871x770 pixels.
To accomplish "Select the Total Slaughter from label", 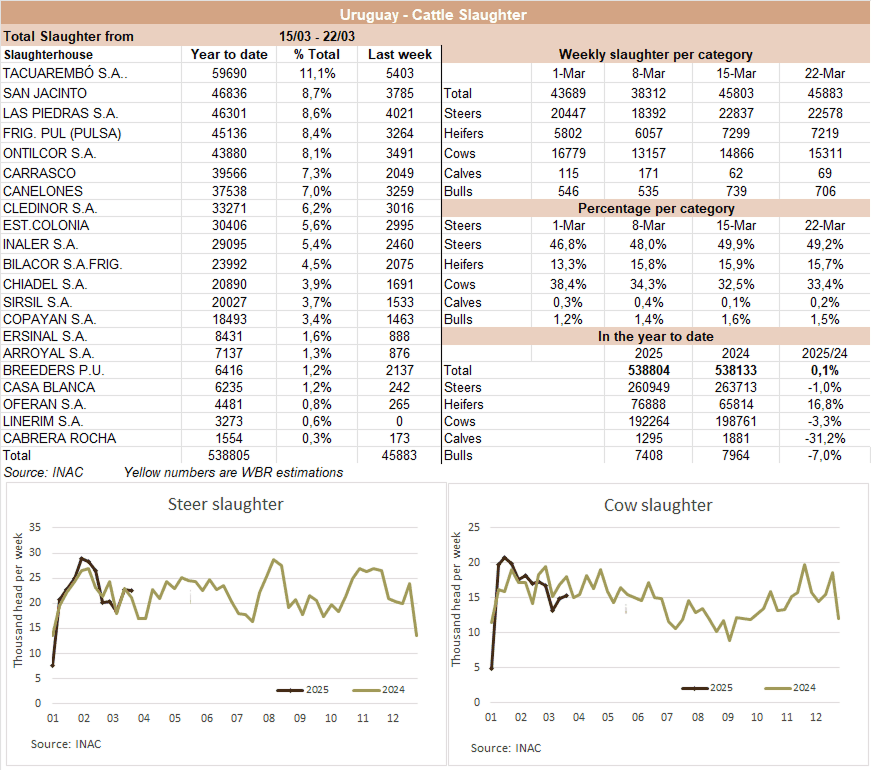I will 68,36.
